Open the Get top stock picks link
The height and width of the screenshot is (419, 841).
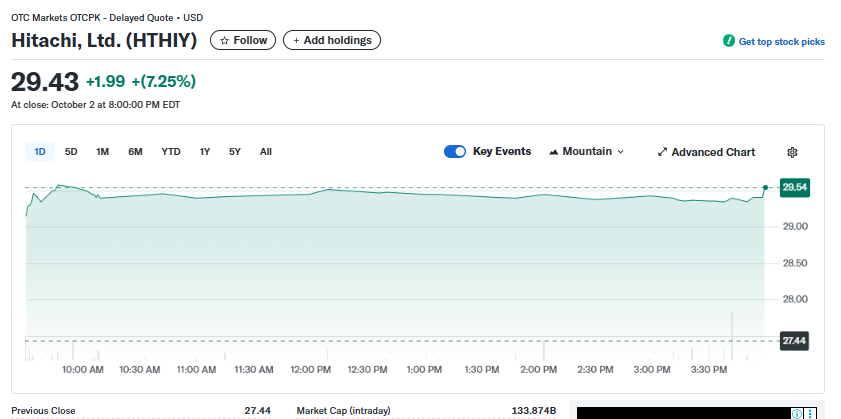(781, 41)
